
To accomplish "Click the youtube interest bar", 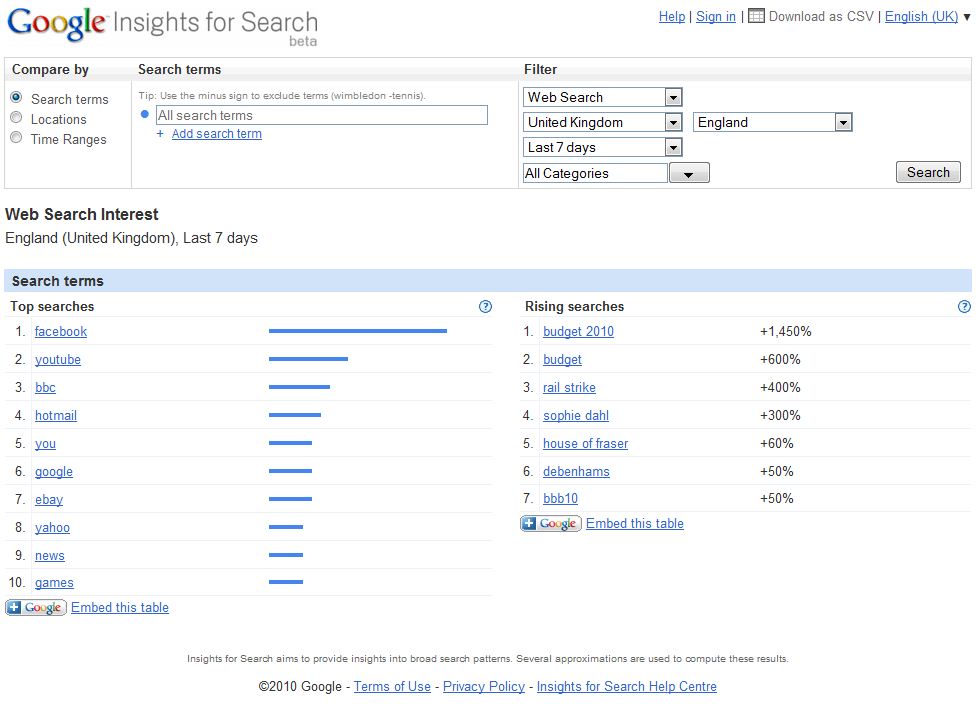I will (x=308, y=359).
